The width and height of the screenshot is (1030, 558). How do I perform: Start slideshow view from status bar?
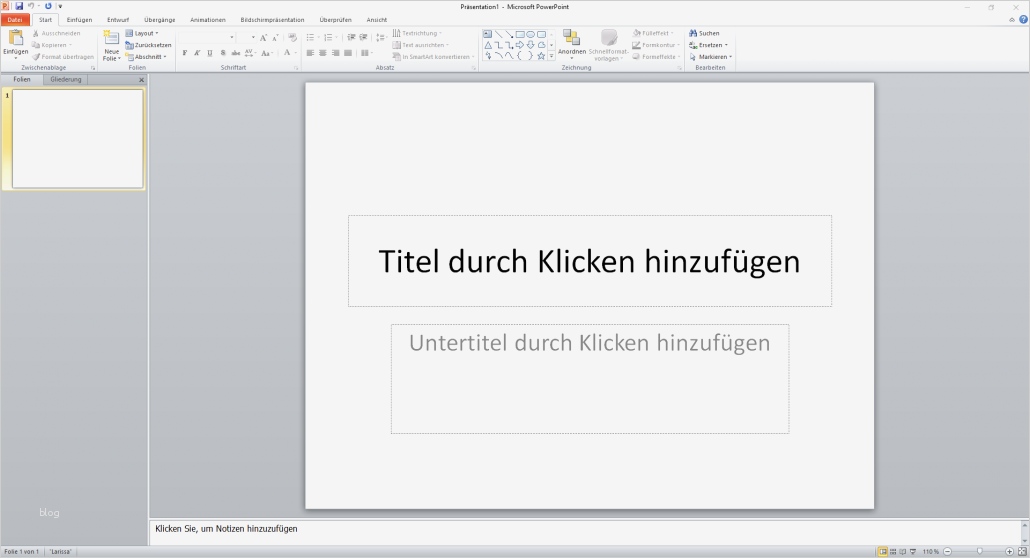913,551
